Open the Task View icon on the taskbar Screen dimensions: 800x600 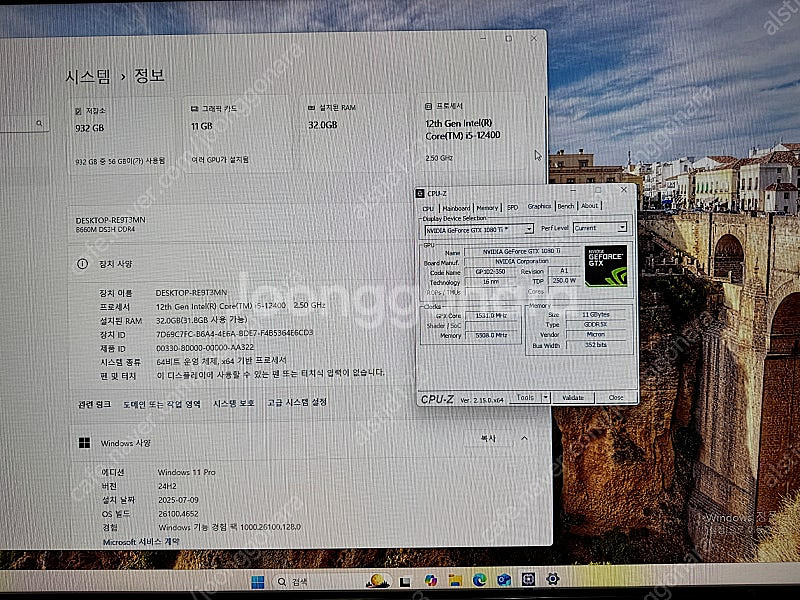pos(405,582)
